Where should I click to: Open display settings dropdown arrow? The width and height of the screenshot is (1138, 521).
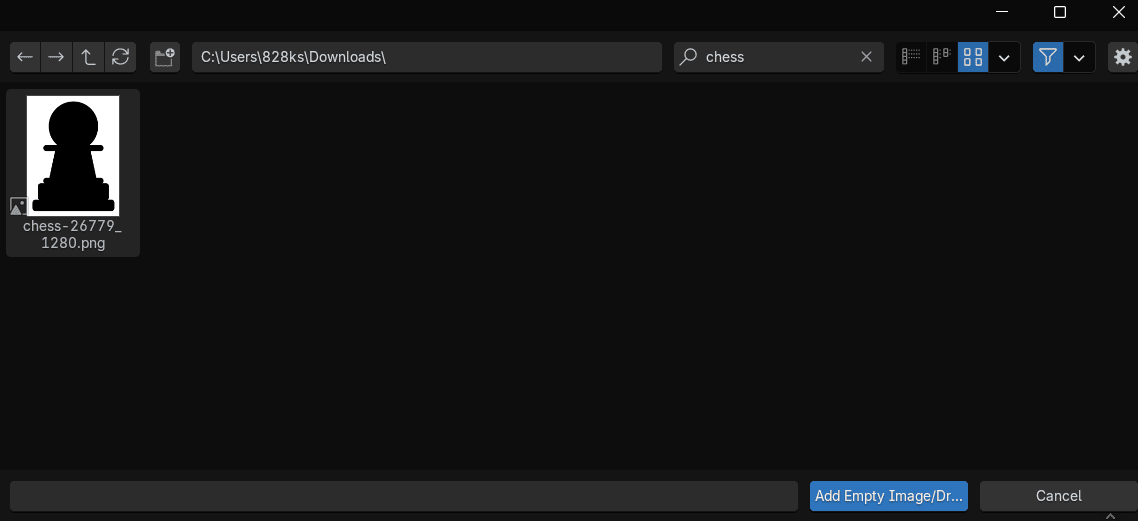pyautogui.click(x=1004, y=57)
